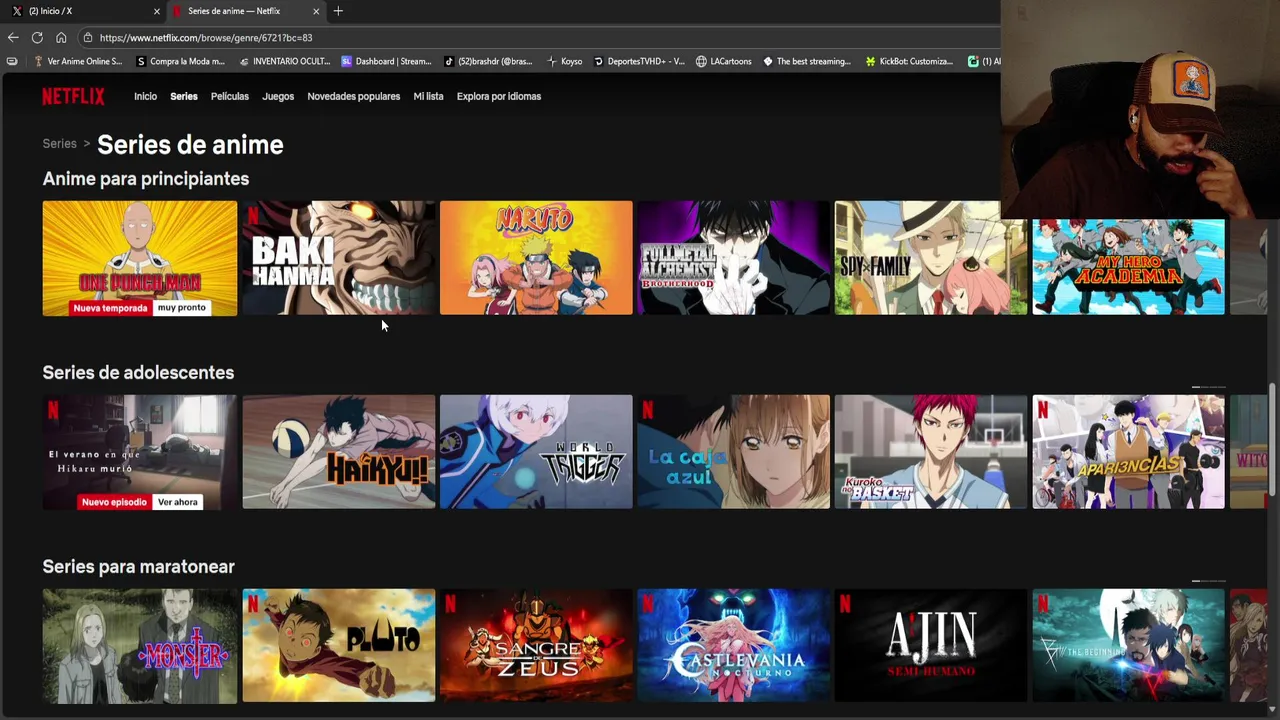Viewport: 1280px width, 720px height.
Task: Open the Compra la Moda bookmark
Action: pyautogui.click(x=181, y=61)
